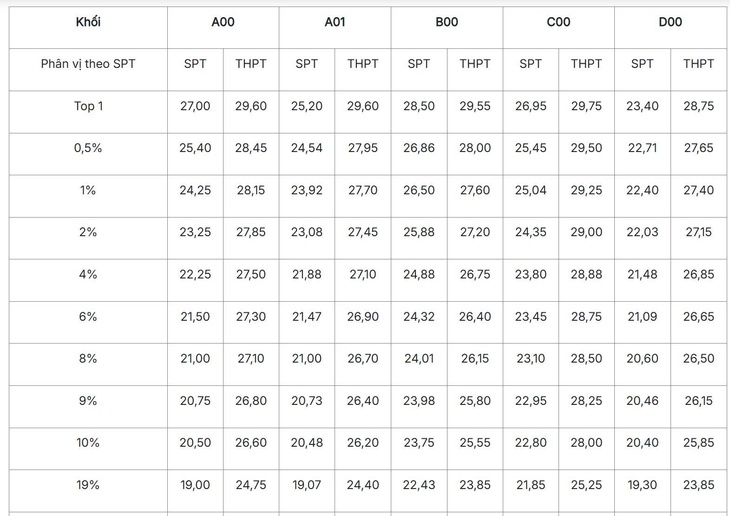This screenshot has width=730, height=516.
Task: Select the D00 column header
Action: tap(670, 27)
